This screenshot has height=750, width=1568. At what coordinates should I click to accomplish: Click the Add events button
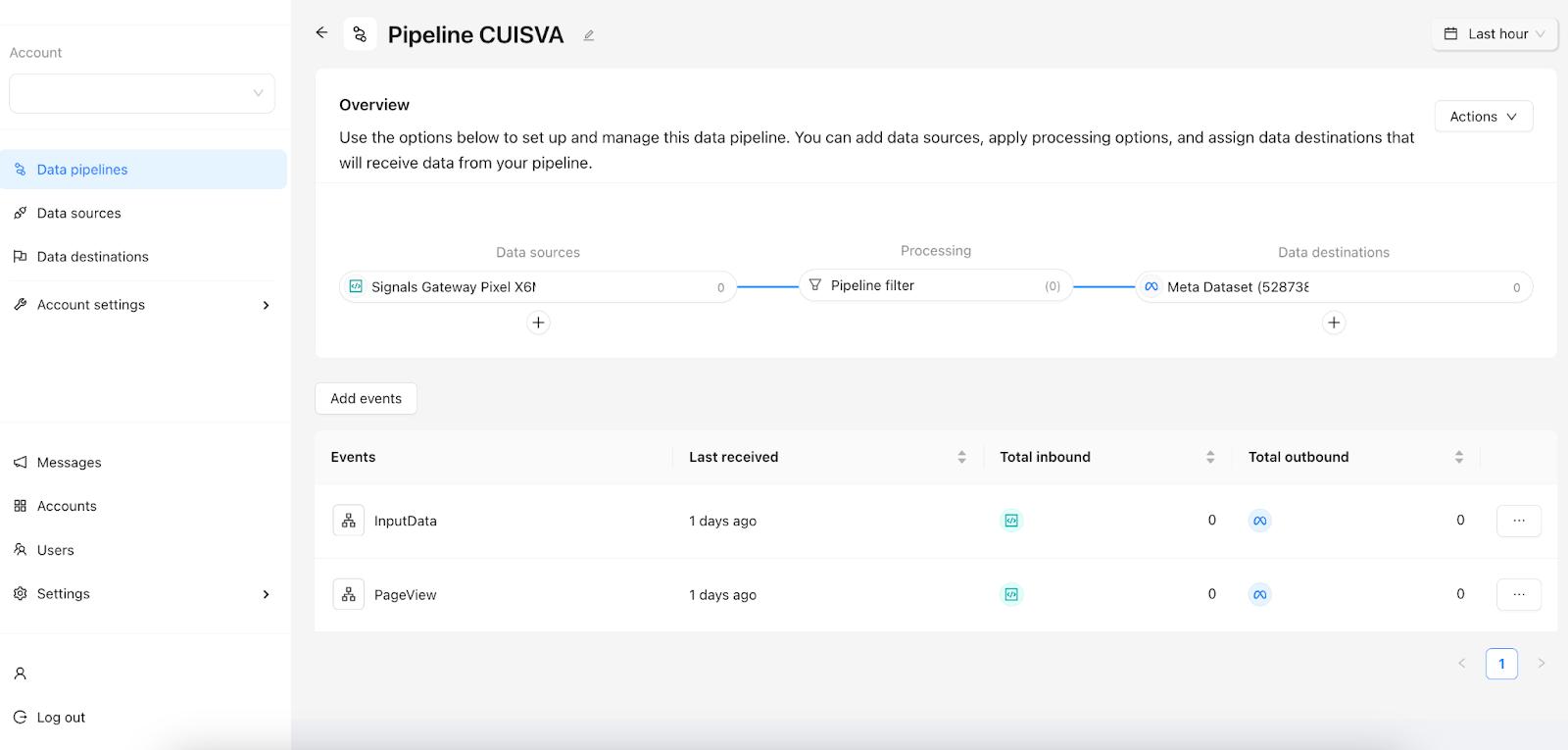click(x=366, y=398)
